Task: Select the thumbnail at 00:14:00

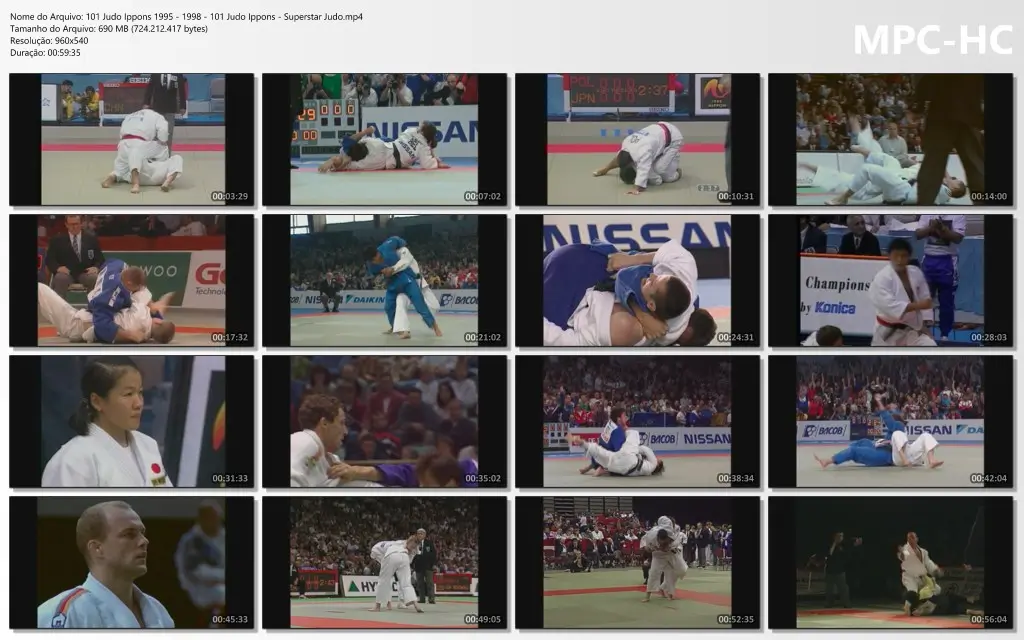Action: point(891,140)
